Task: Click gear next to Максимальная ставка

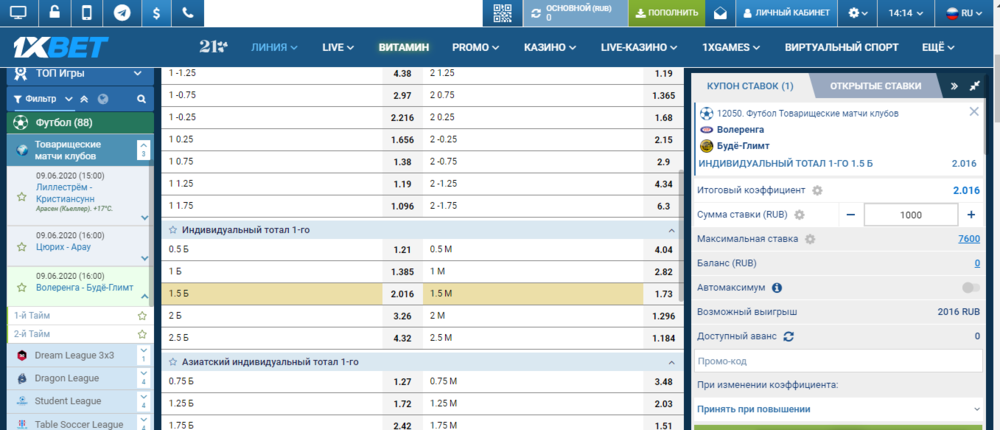Action: pos(810,239)
